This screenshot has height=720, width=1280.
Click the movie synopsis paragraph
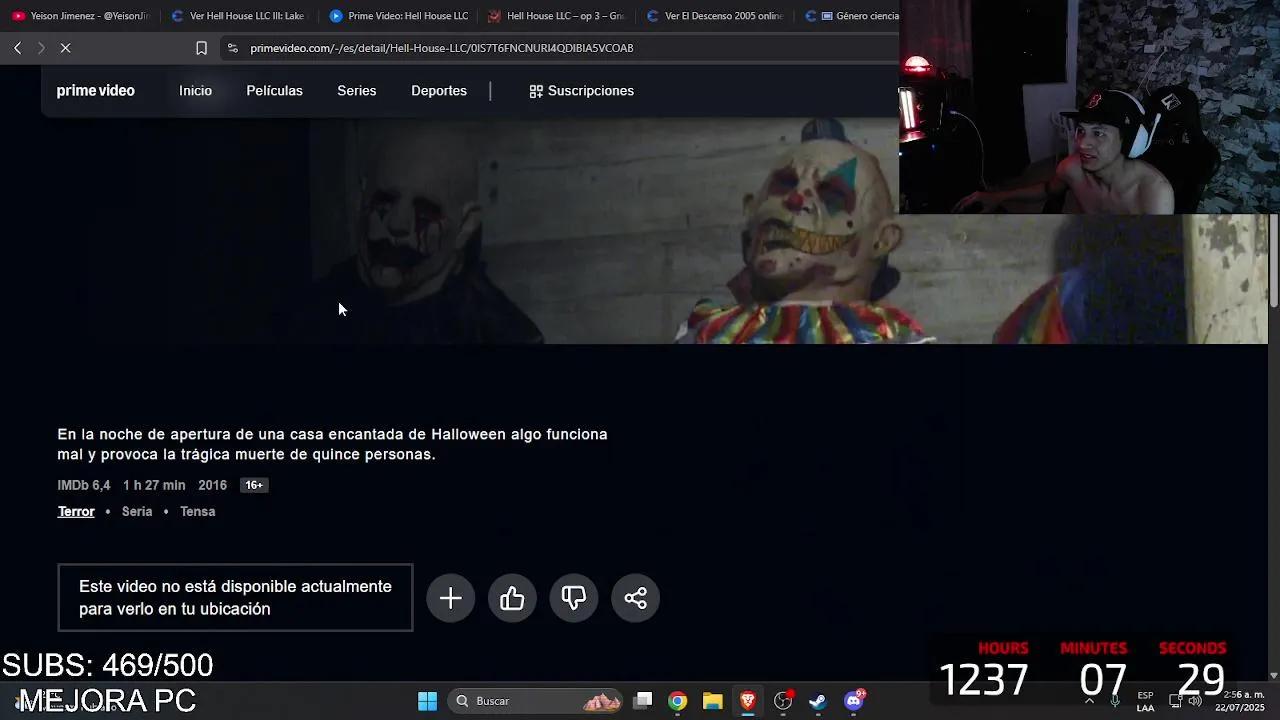[332, 444]
